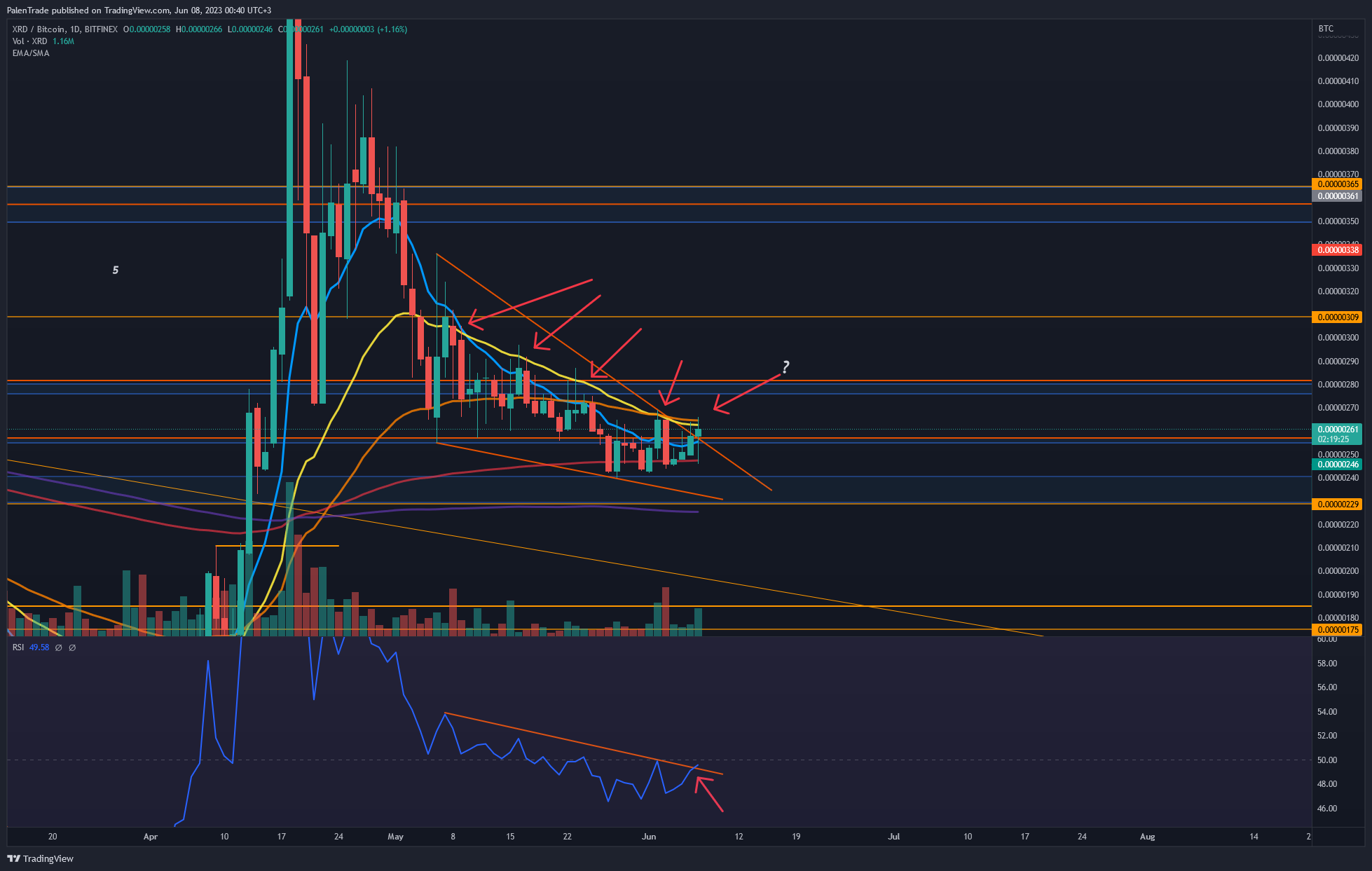
Task: Click the current price label 0.00000261
Action: tap(1337, 430)
